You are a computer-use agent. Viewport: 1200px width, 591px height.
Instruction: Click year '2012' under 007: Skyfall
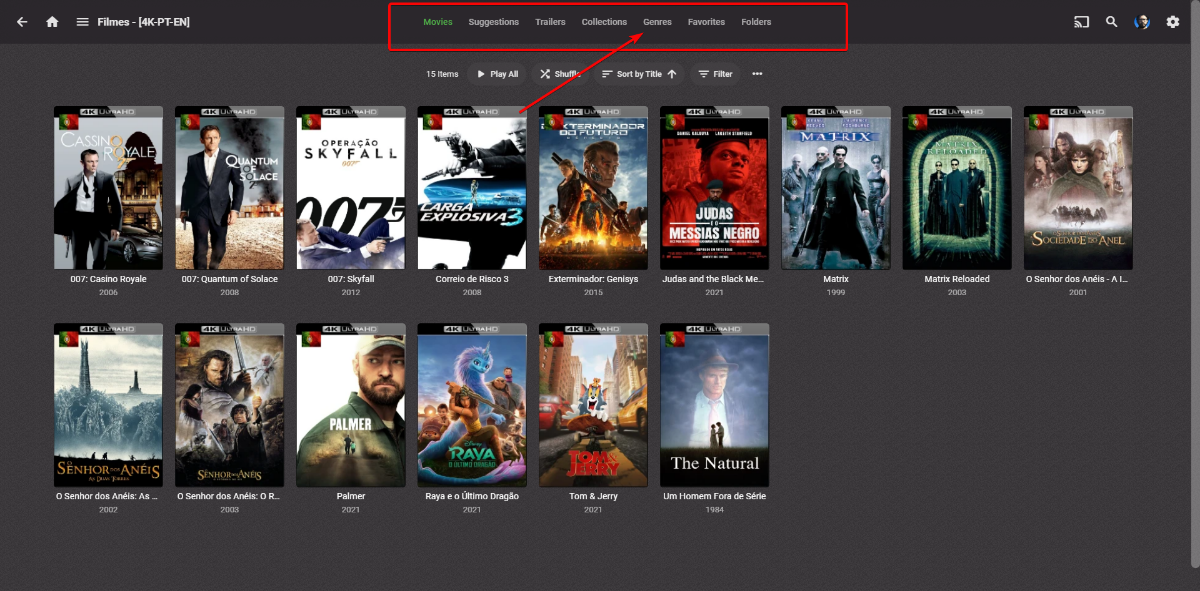[x=351, y=293]
